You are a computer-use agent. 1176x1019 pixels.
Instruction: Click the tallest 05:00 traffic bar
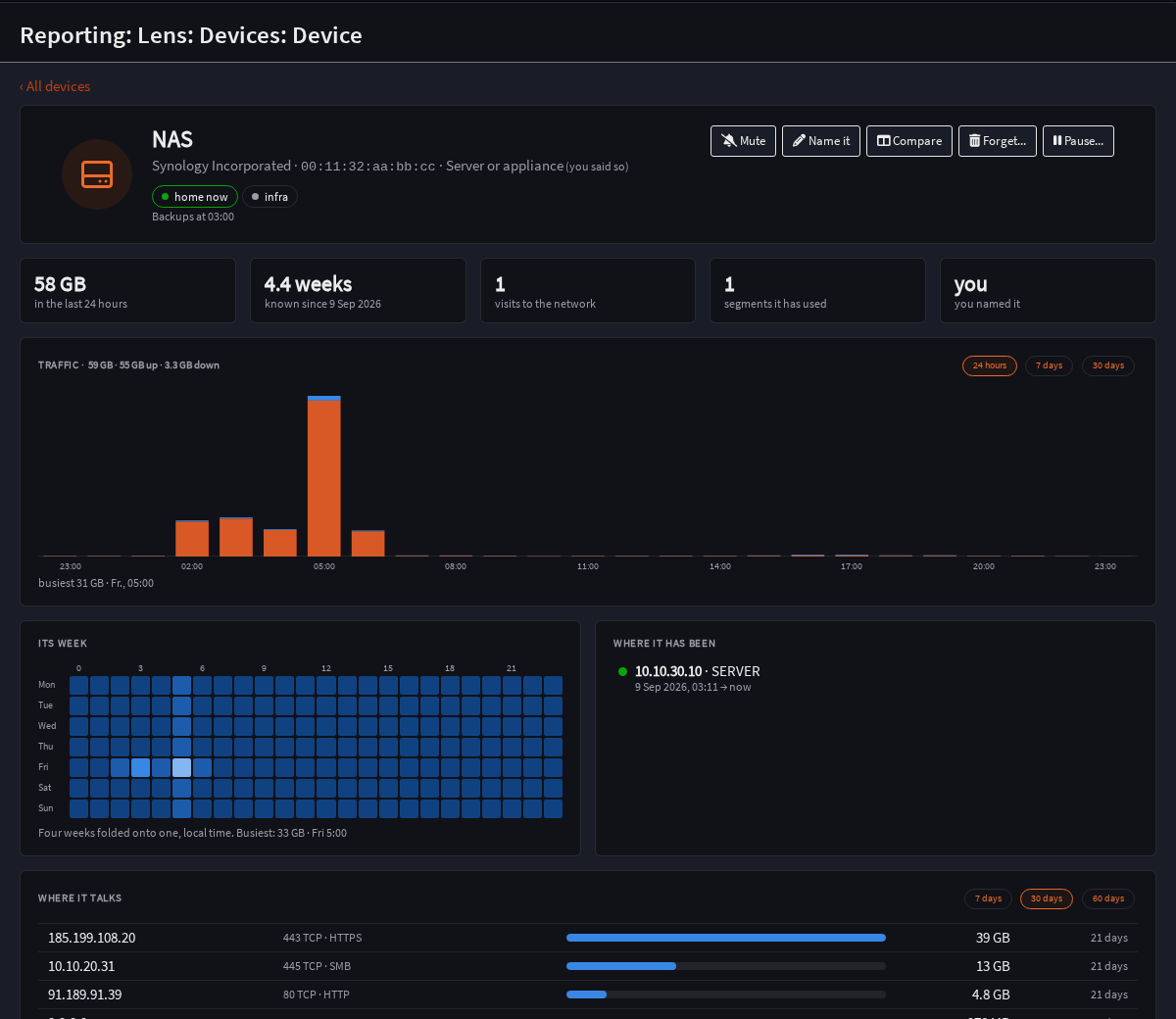coord(324,476)
